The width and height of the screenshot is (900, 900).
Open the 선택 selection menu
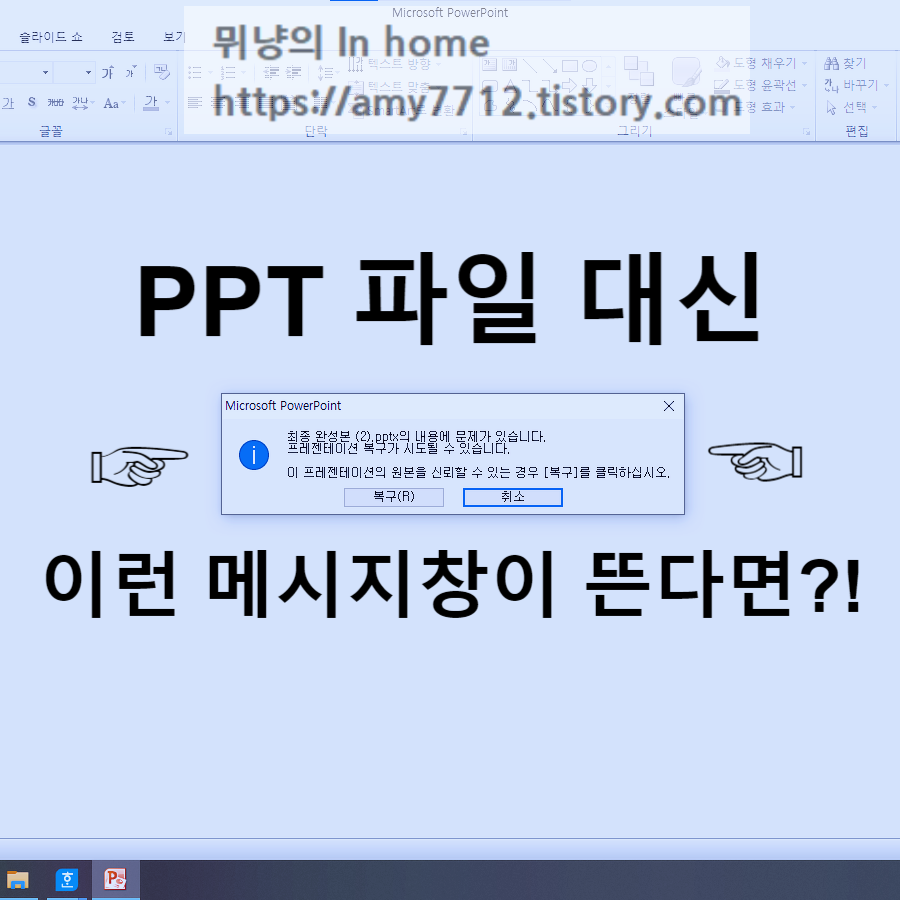point(851,107)
